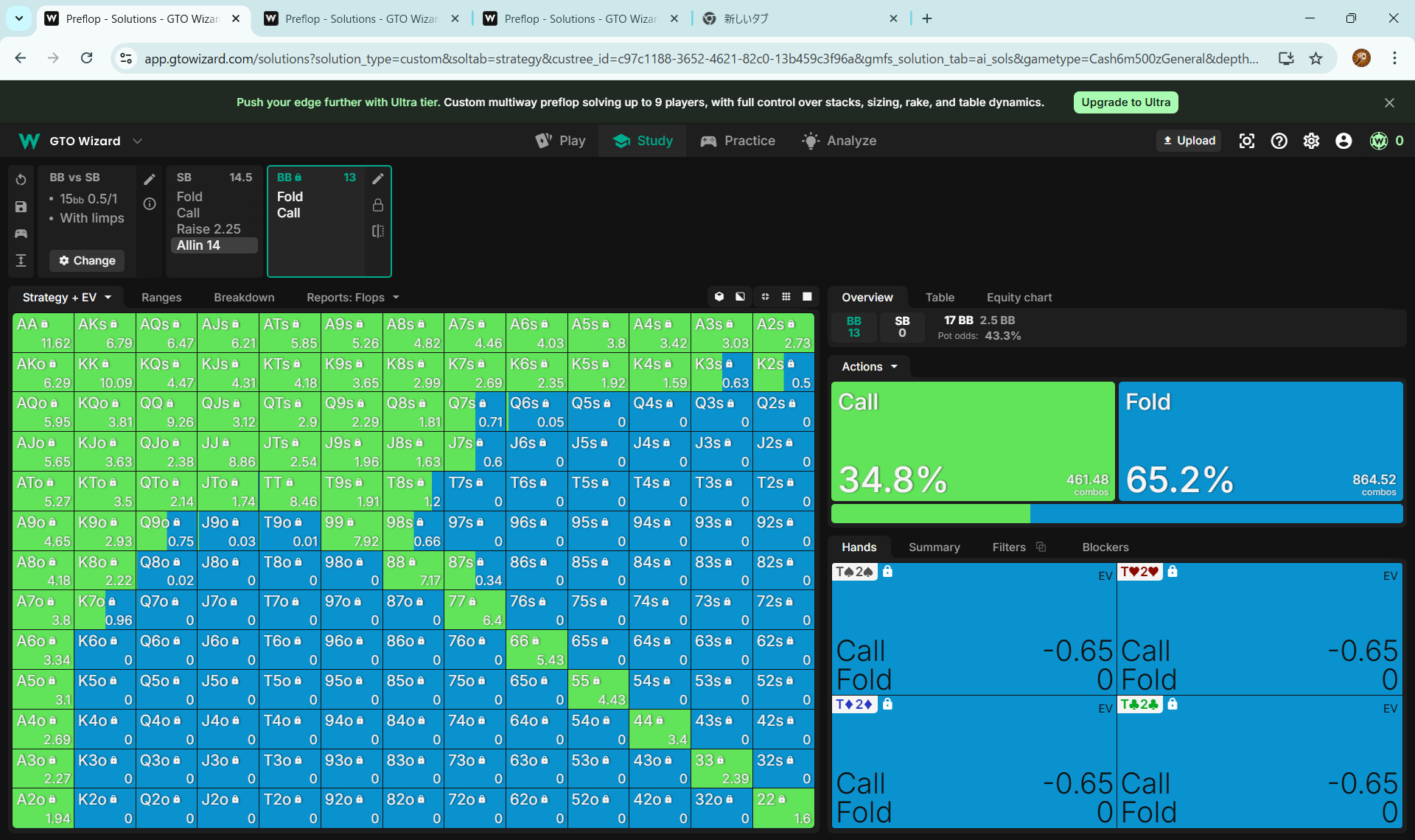This screenshot has width=1415, height=840.
Task: Click the save icon in left sidebar
Action: [21, 207]
